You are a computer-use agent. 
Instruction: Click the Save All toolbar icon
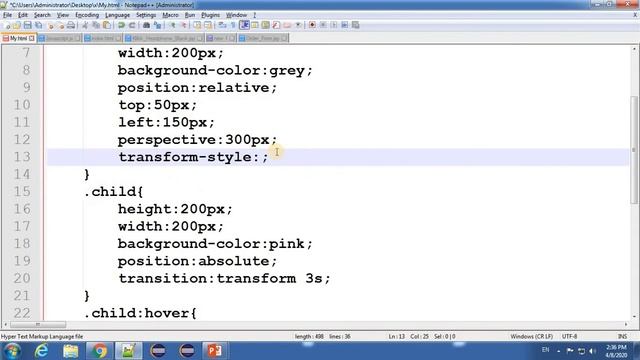tap(38, 25)
